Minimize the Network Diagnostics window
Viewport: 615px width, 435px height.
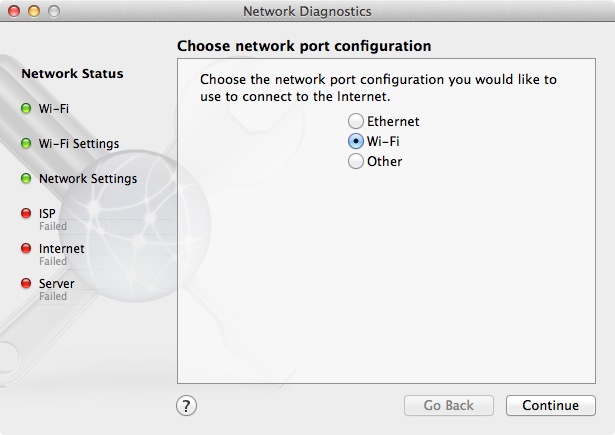pyautogui.click(x=33, y=12)
